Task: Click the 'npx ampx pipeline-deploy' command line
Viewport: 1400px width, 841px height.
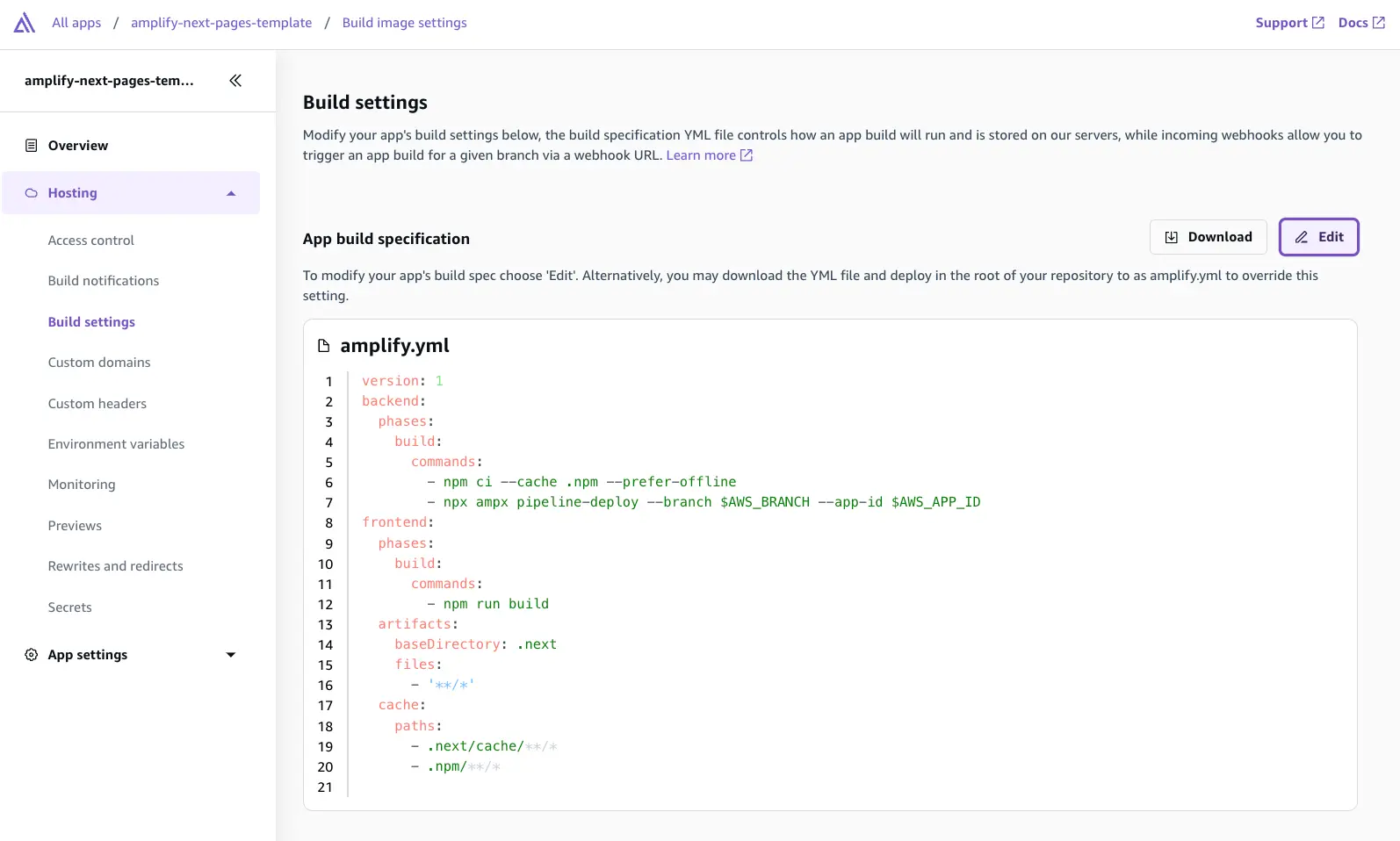Action: pos(704,502)
